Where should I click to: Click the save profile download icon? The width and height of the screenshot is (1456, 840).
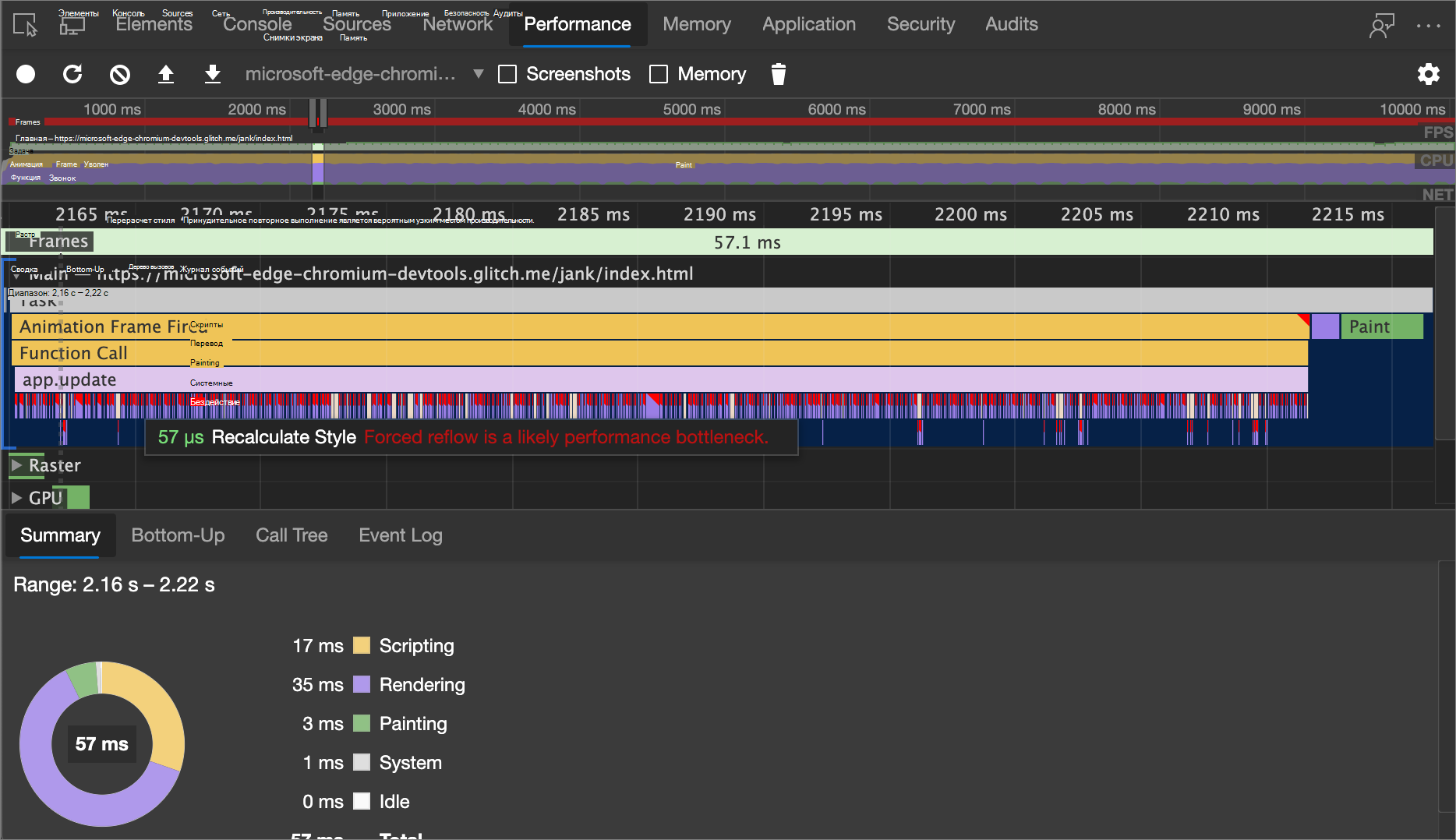[212, 74]
